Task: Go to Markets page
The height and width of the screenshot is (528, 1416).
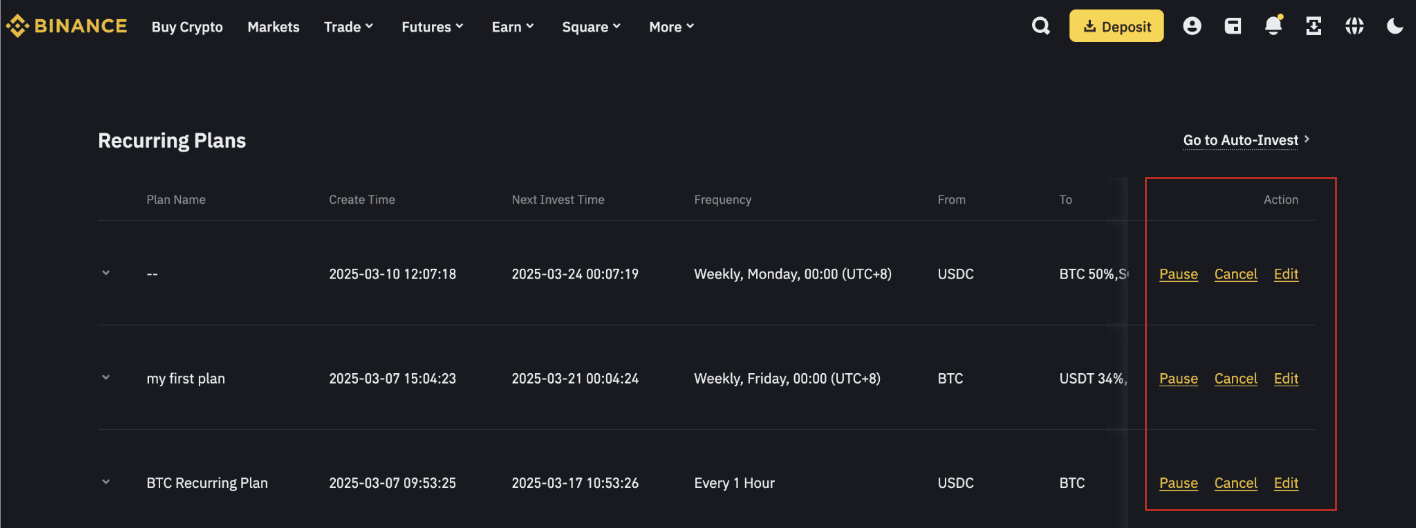Action: tap(273, 27)
